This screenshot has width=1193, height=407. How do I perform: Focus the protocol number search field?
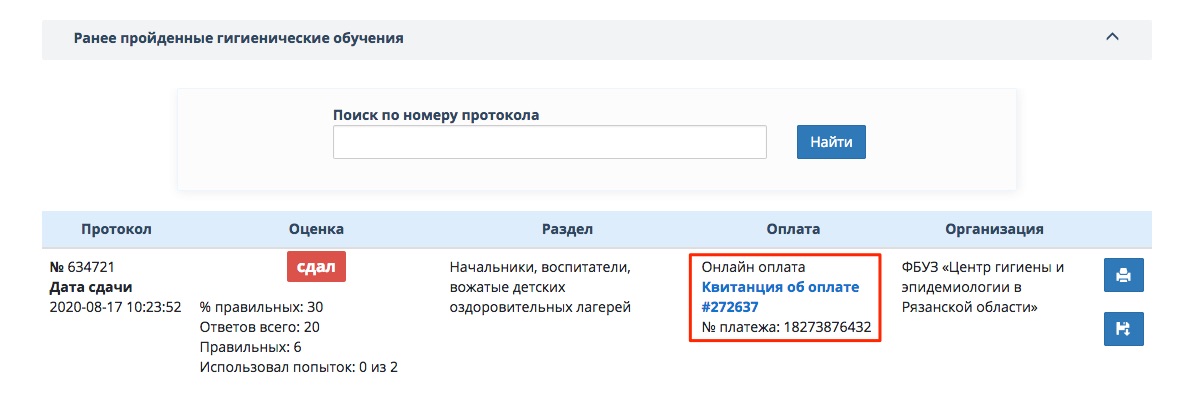[x=549, y=142]
